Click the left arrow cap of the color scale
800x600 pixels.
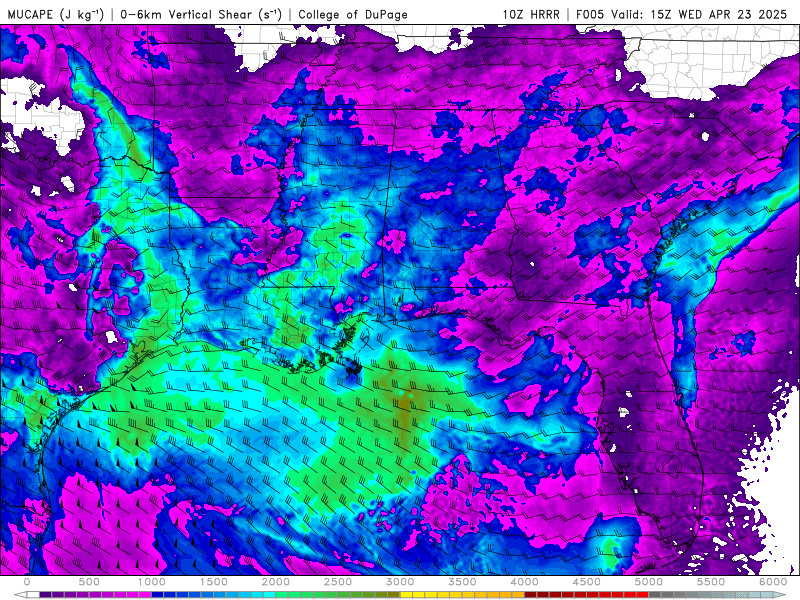point(20,594)
